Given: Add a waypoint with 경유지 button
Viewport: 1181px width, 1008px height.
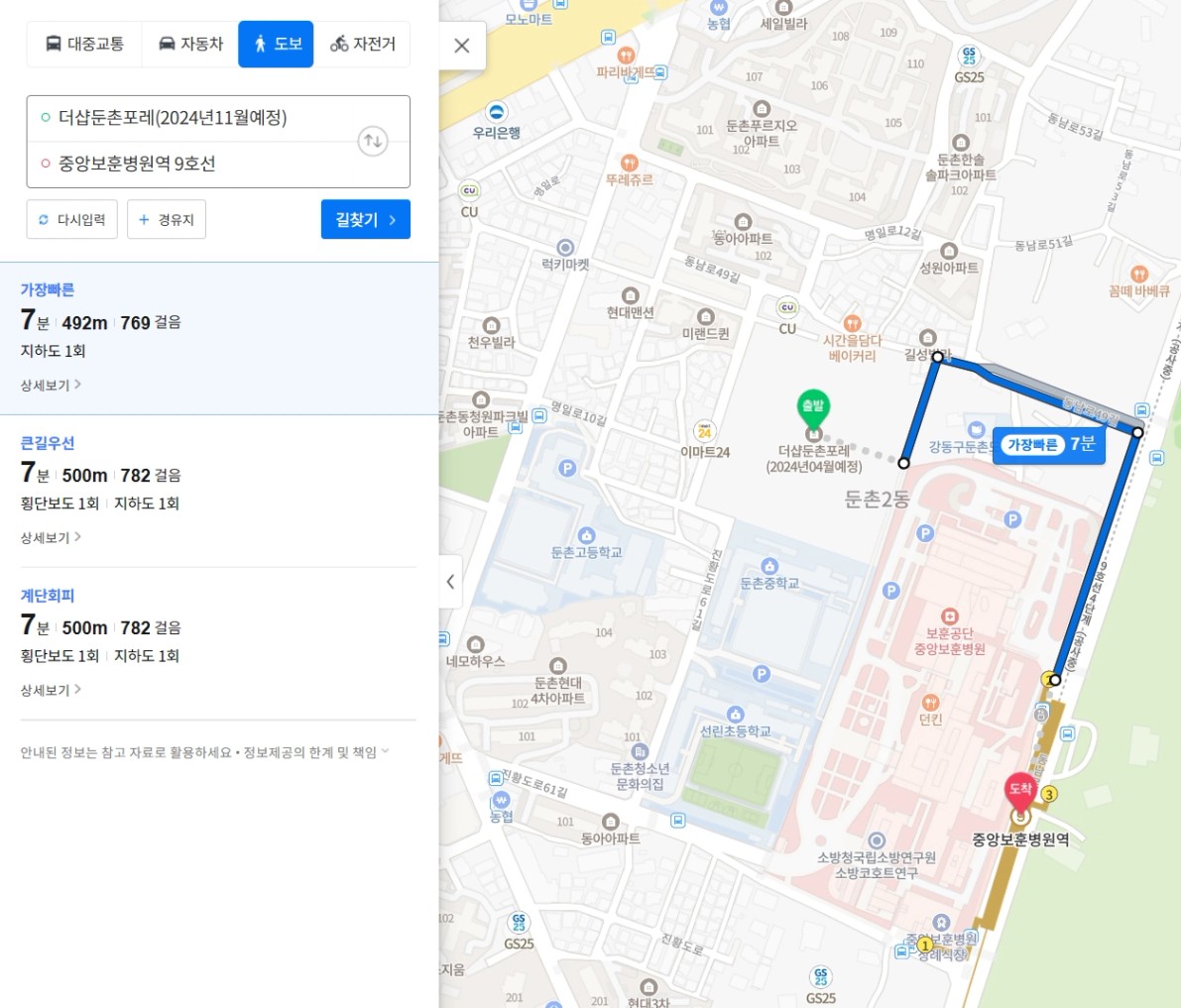Looking at the screenshot, I should [167, 219].
